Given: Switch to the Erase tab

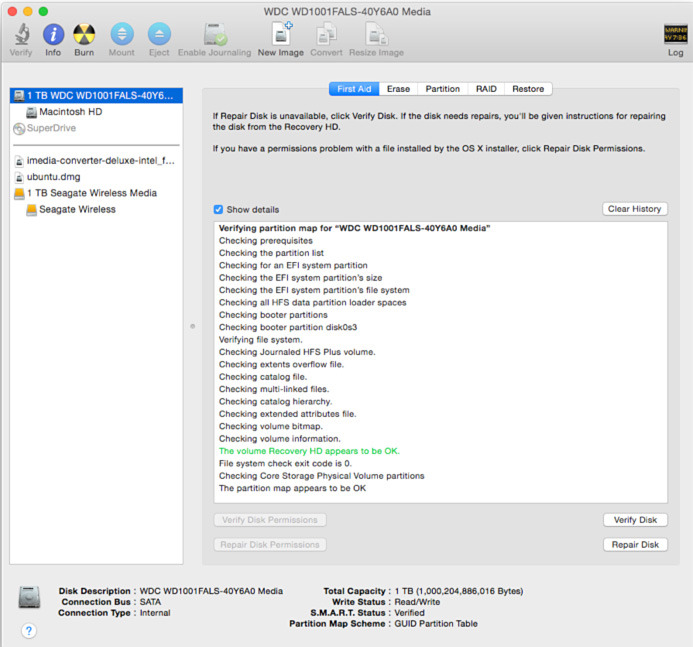Looking at the screenshot, I should pos(398,89).
